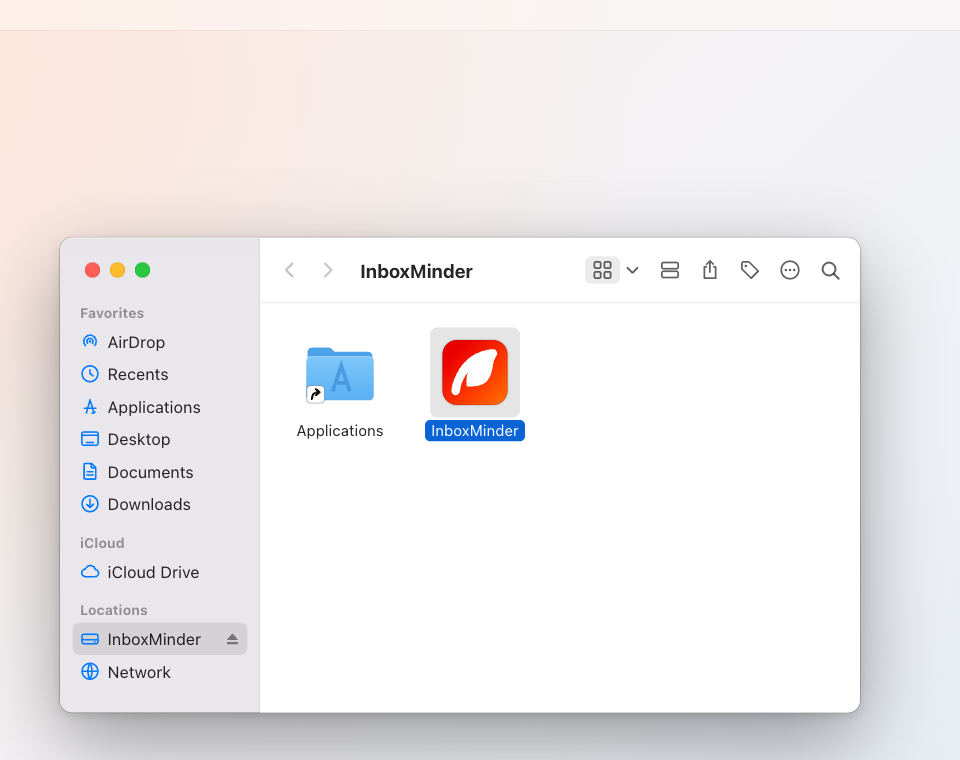Expand the view options chevron
Image resolution: width=960 pixels, height=760 pixels.
click(x=632, y=270)
